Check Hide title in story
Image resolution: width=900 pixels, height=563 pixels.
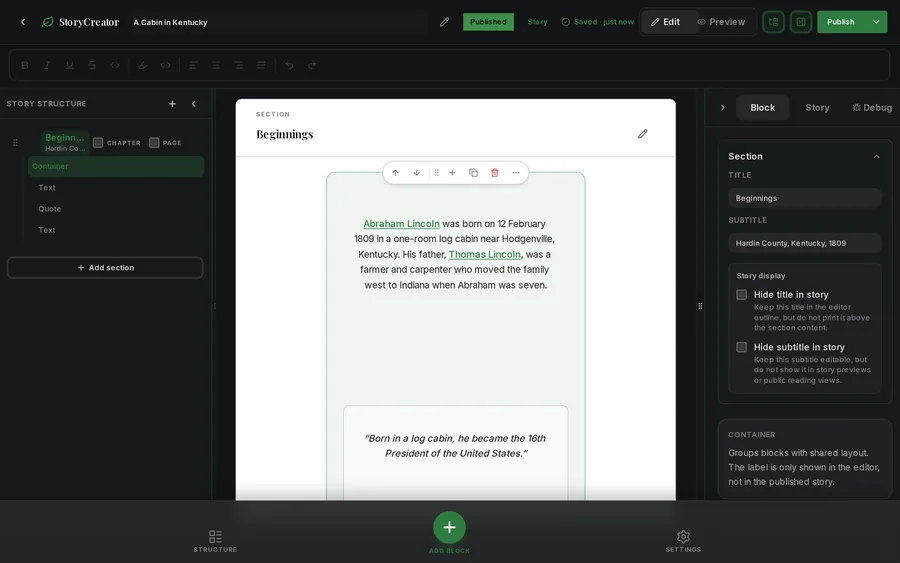pyautogui.click(x=742, y=294)
